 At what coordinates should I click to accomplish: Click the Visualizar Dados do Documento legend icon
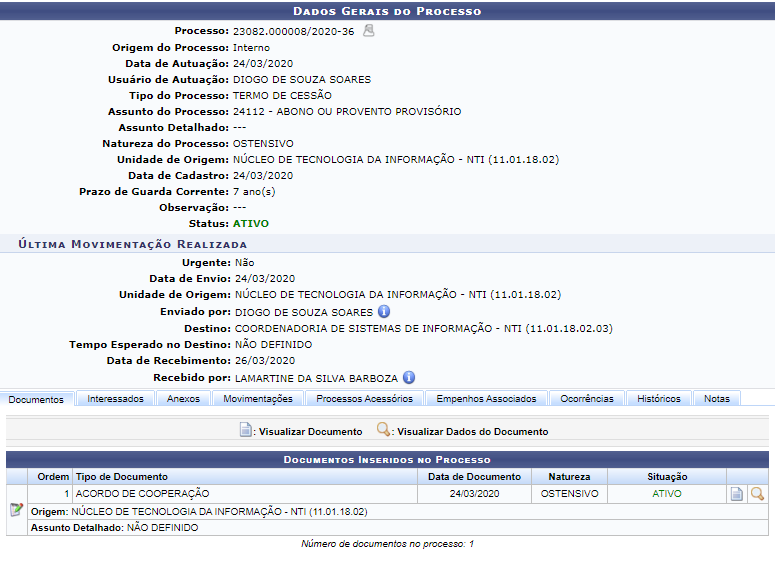point(384,431)
